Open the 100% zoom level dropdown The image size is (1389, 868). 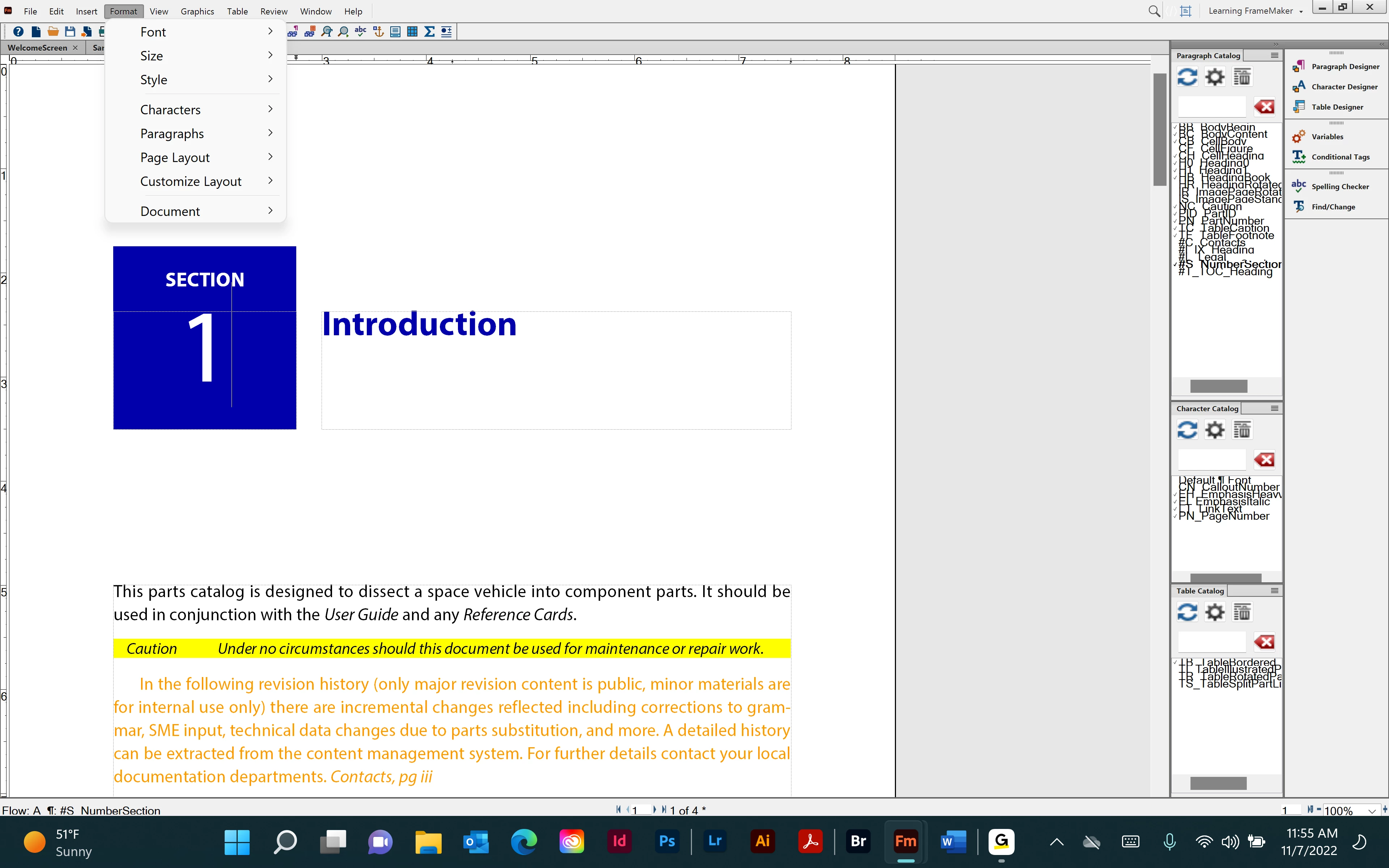1371,810
